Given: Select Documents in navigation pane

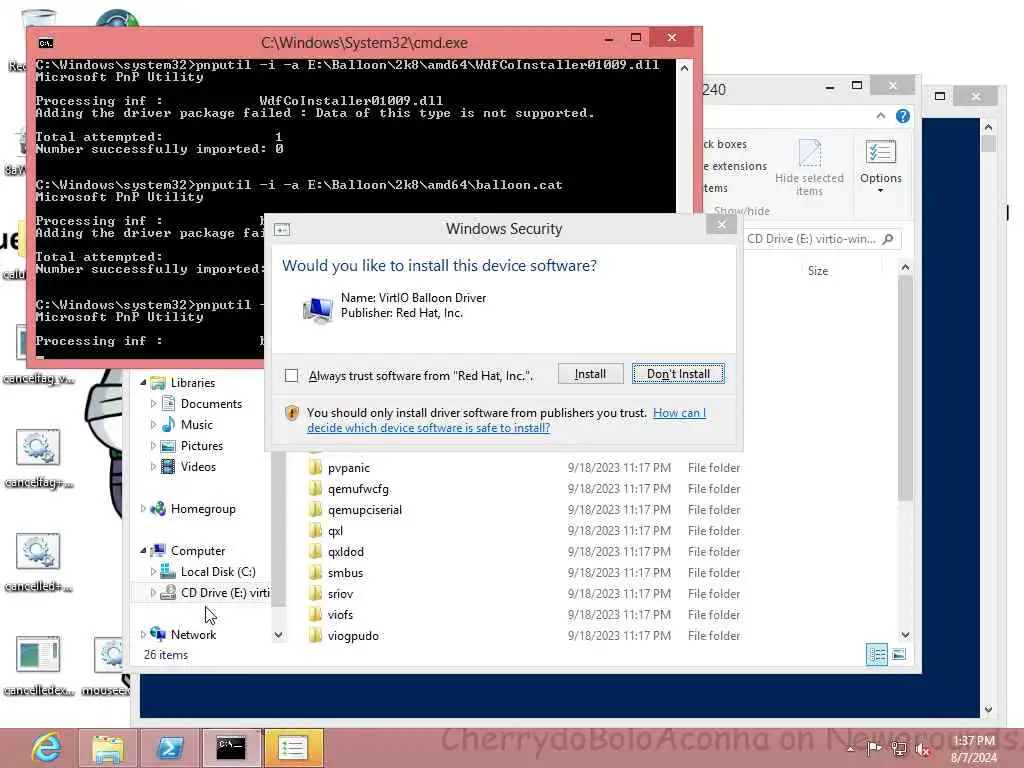Looking at the screenshot, I should [211, 404].
